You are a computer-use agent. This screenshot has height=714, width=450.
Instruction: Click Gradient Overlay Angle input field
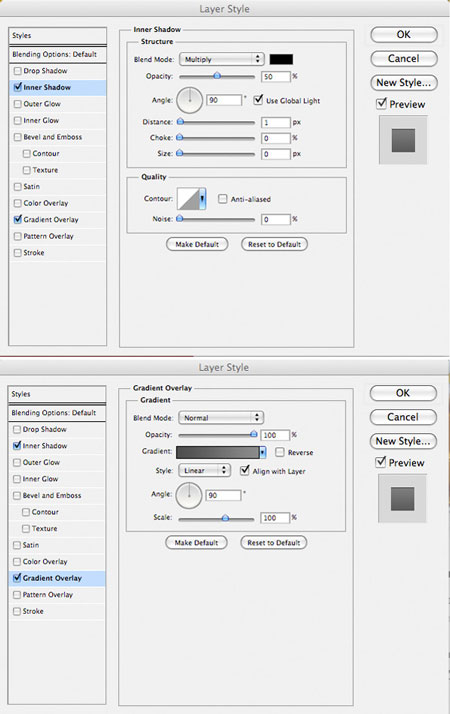tap(224, 495)
